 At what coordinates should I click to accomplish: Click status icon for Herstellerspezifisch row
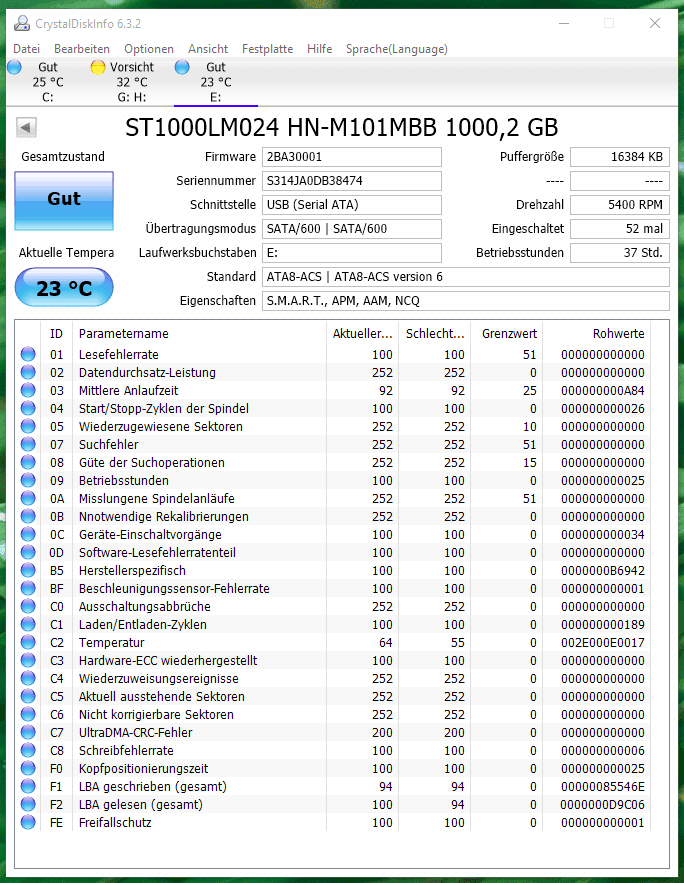[28, 570]
